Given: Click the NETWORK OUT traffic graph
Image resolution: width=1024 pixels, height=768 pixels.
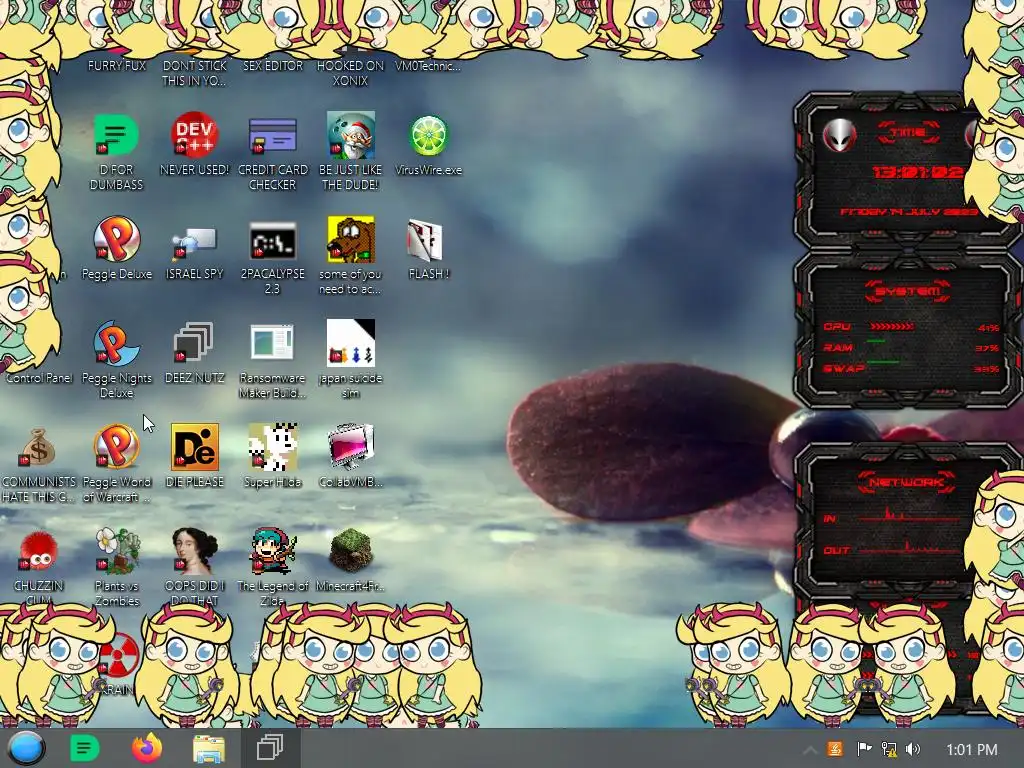Looking at the screenshot, I should [908, 547].
